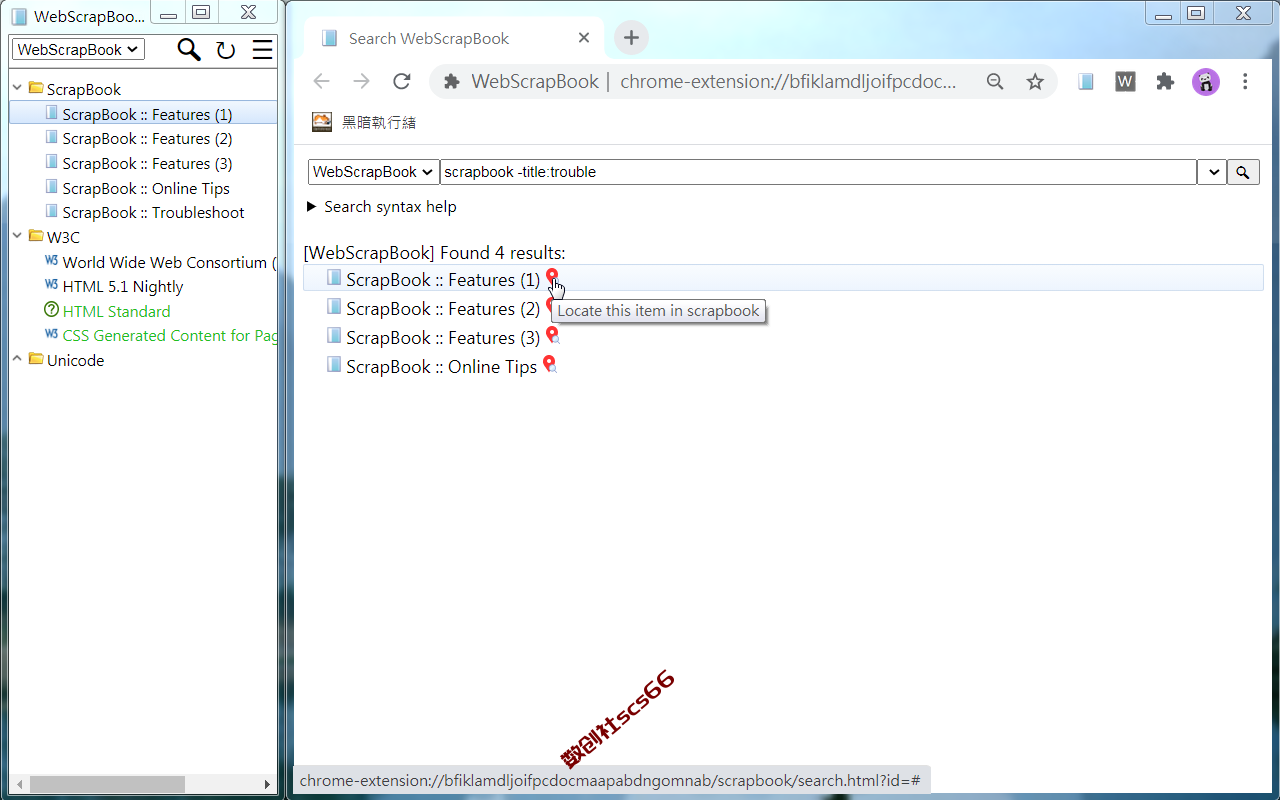Click the refresh icon in sidebar toolbar
1280x800 pixels.
point(226,50)
